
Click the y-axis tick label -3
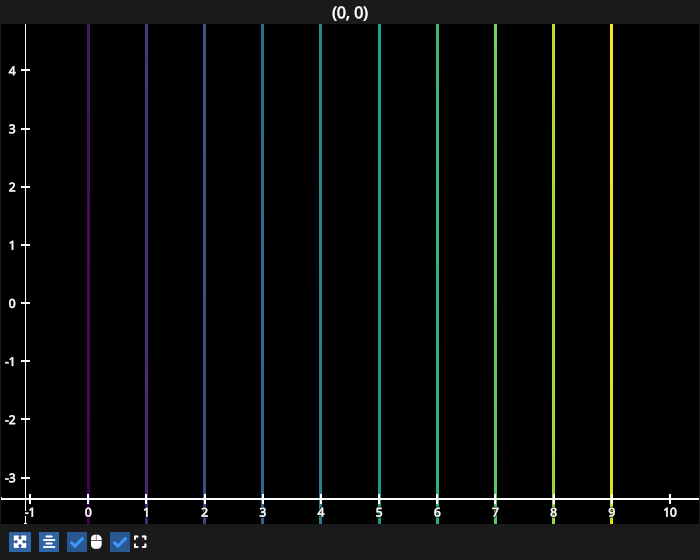[x=10, y=478]
